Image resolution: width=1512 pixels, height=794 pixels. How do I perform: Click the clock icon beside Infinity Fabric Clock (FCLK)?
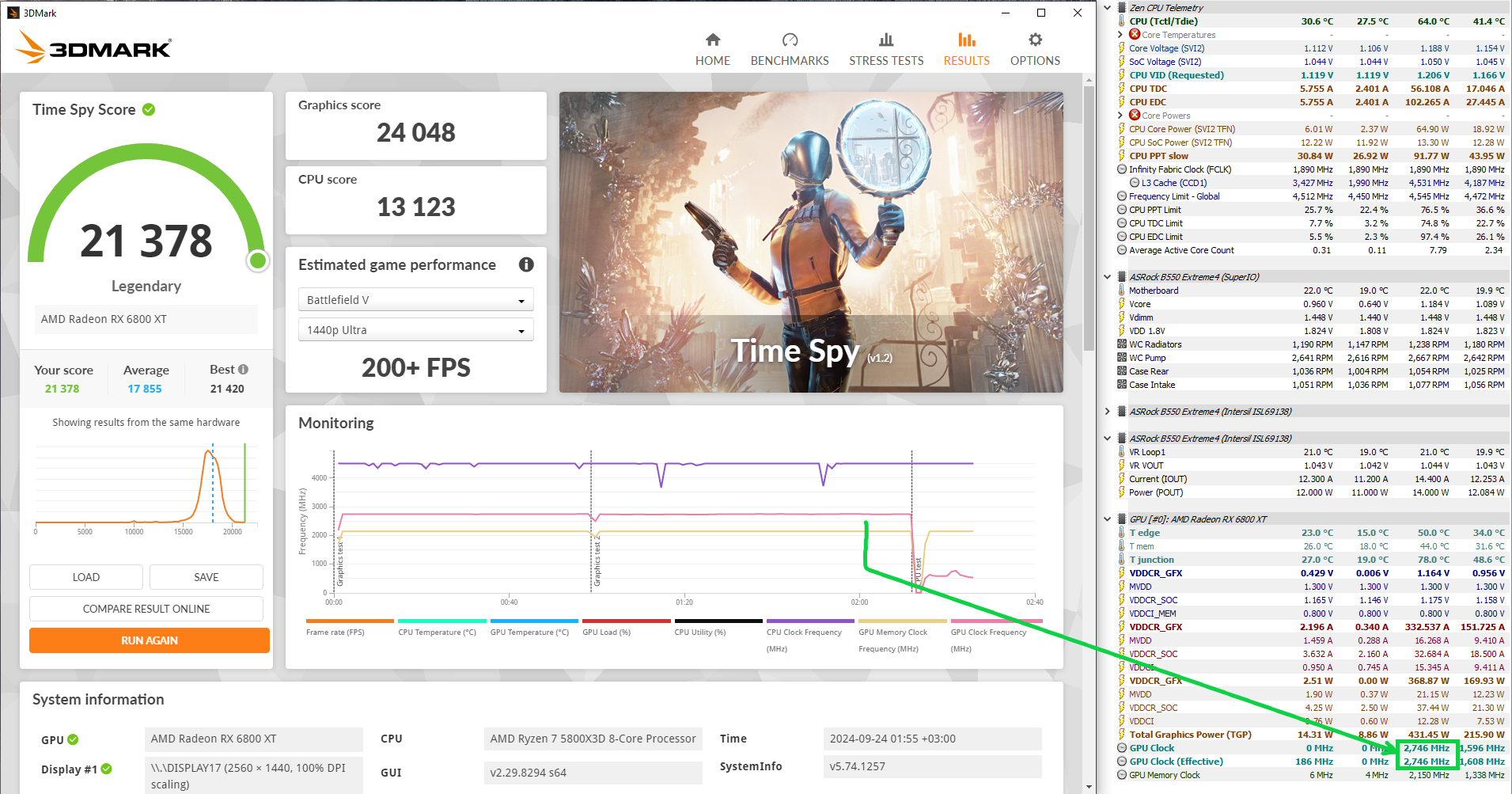[1122, 169]
